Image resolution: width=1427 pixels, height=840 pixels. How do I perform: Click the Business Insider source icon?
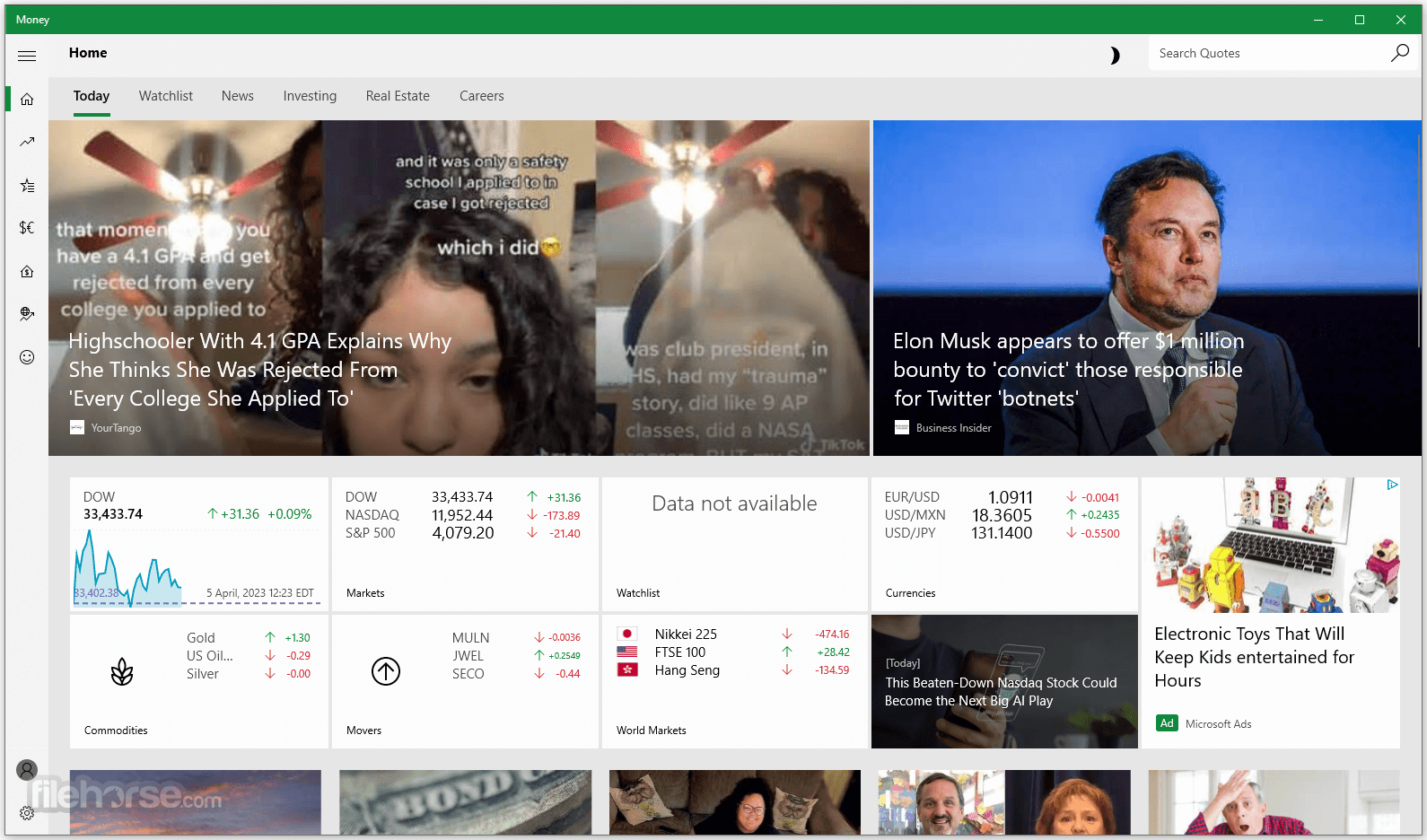pos(902,428)
